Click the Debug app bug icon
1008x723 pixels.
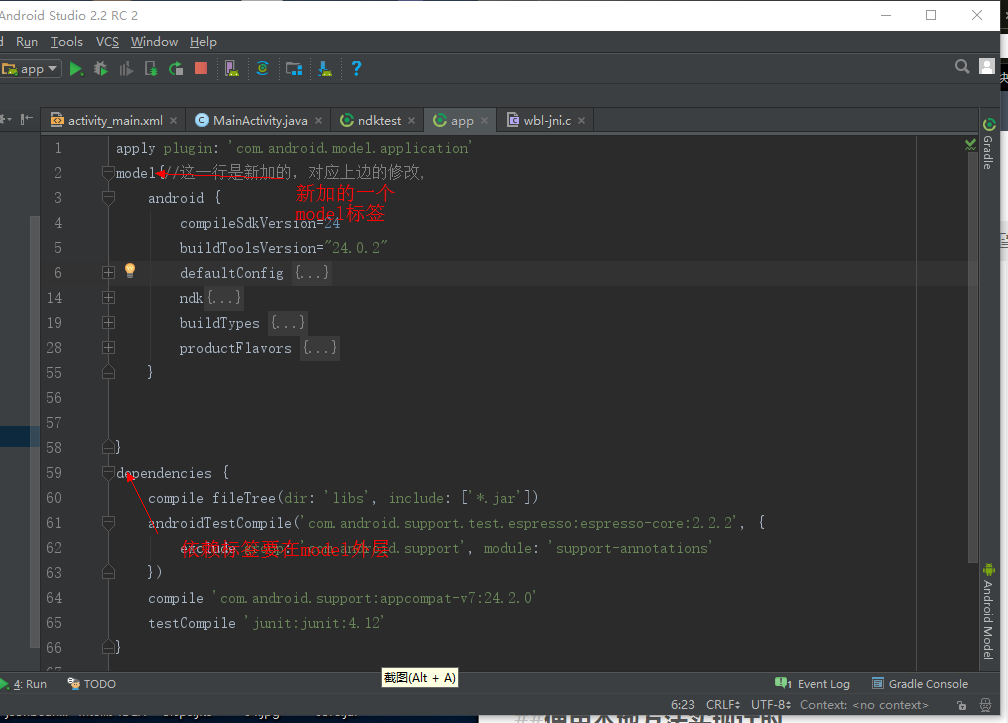click(101, 69)
